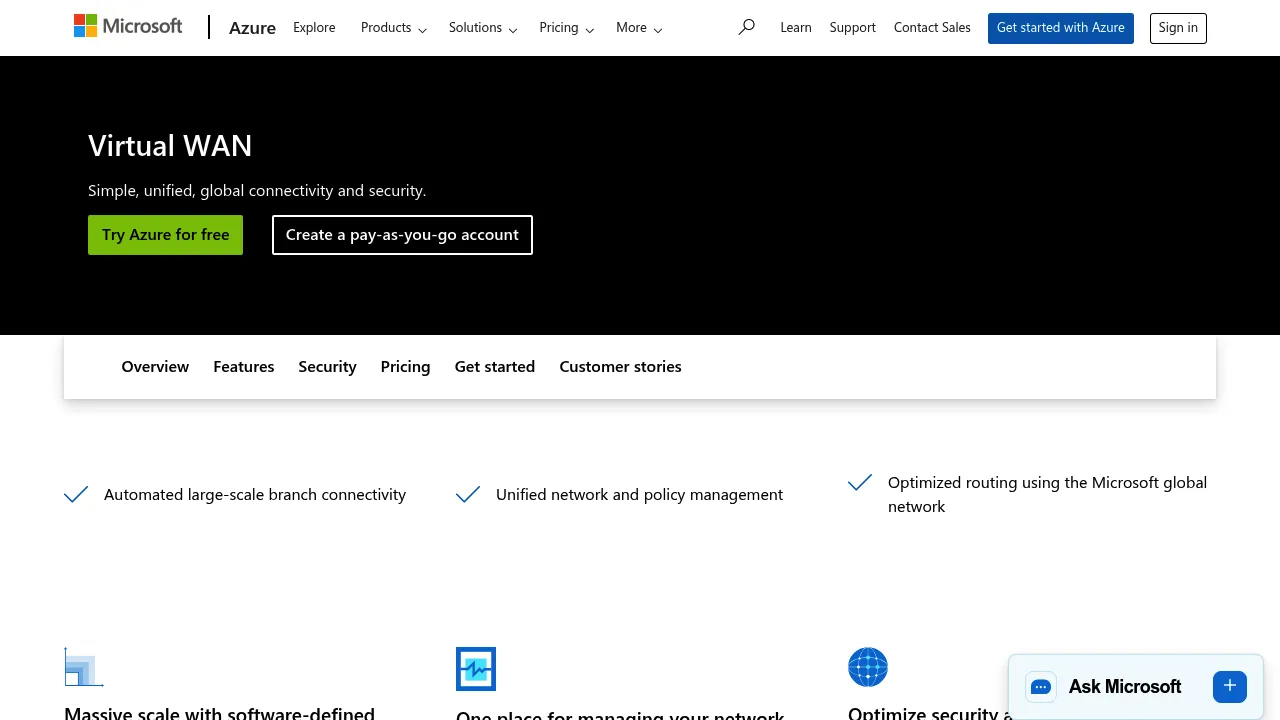1280x720 pixels.
Task: Click the network monitoring pulse icon
Action: [x=476, y=669]
